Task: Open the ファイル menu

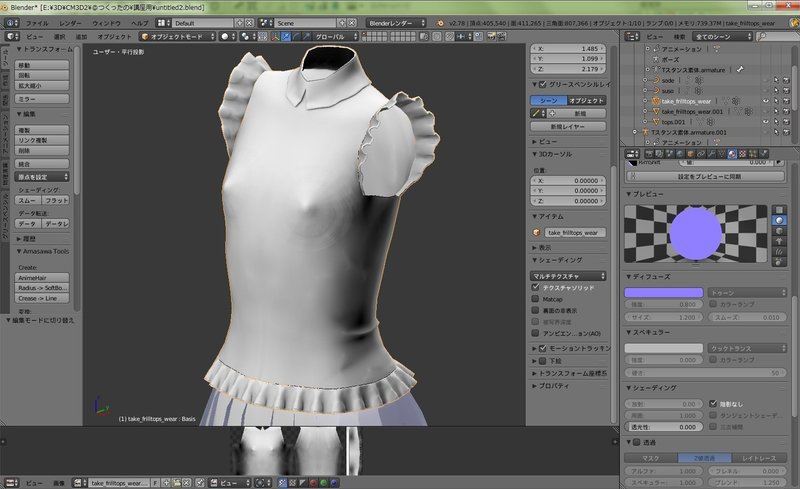Action: point(37,23)
